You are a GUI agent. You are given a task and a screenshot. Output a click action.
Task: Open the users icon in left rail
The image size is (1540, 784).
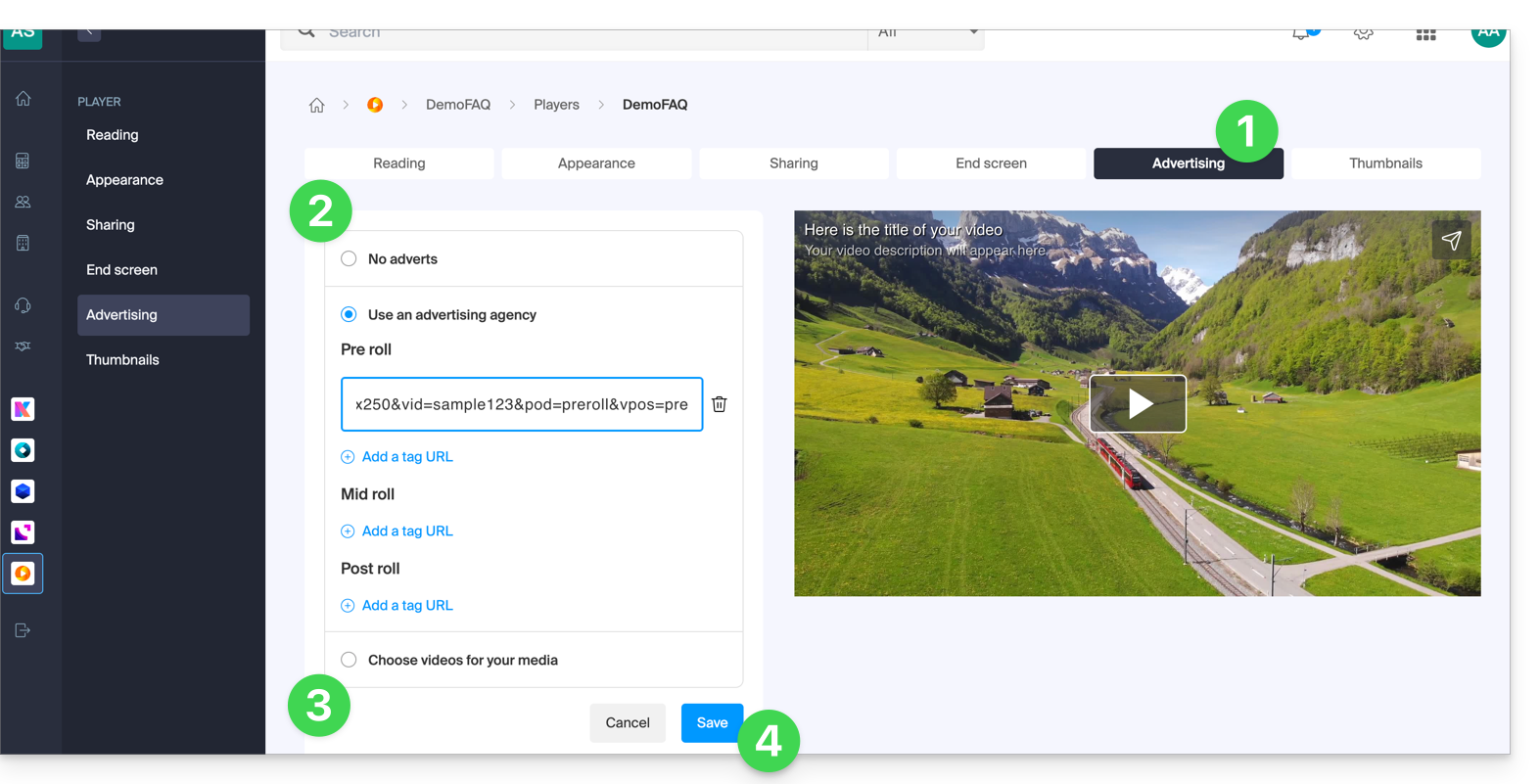click(23, 202)
